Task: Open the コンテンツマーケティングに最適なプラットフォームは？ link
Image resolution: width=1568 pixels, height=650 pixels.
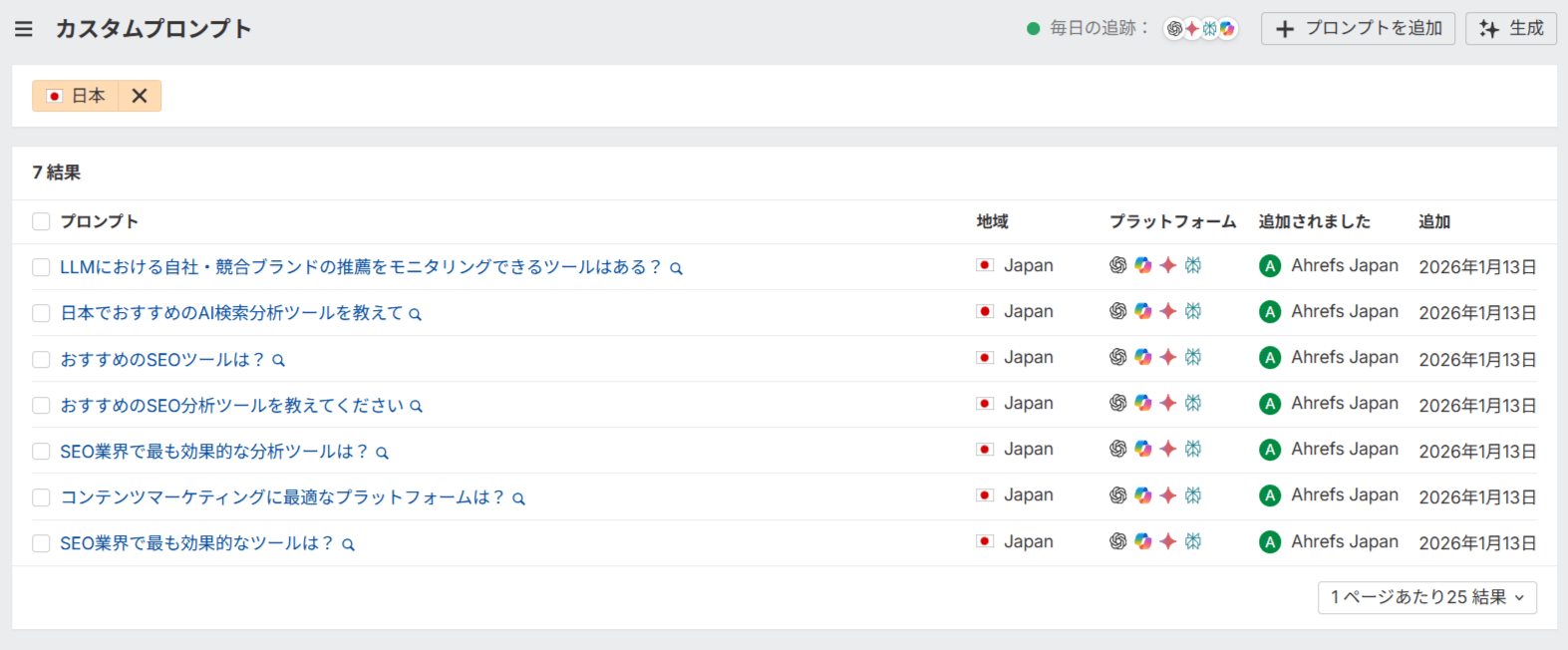Action: 282,497
